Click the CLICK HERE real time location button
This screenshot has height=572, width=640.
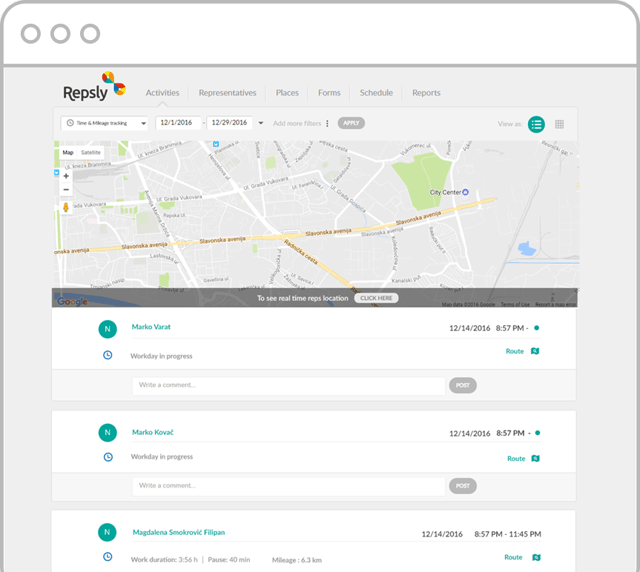pyautogui.click(x=376, y=298)
